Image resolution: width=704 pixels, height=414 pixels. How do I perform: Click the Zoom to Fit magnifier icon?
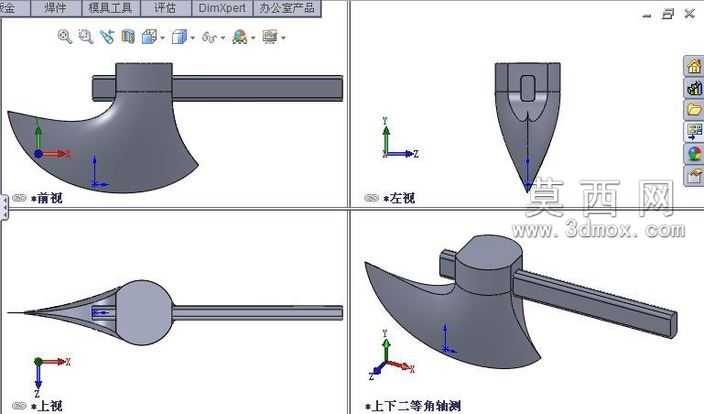(x=65, y=37)
